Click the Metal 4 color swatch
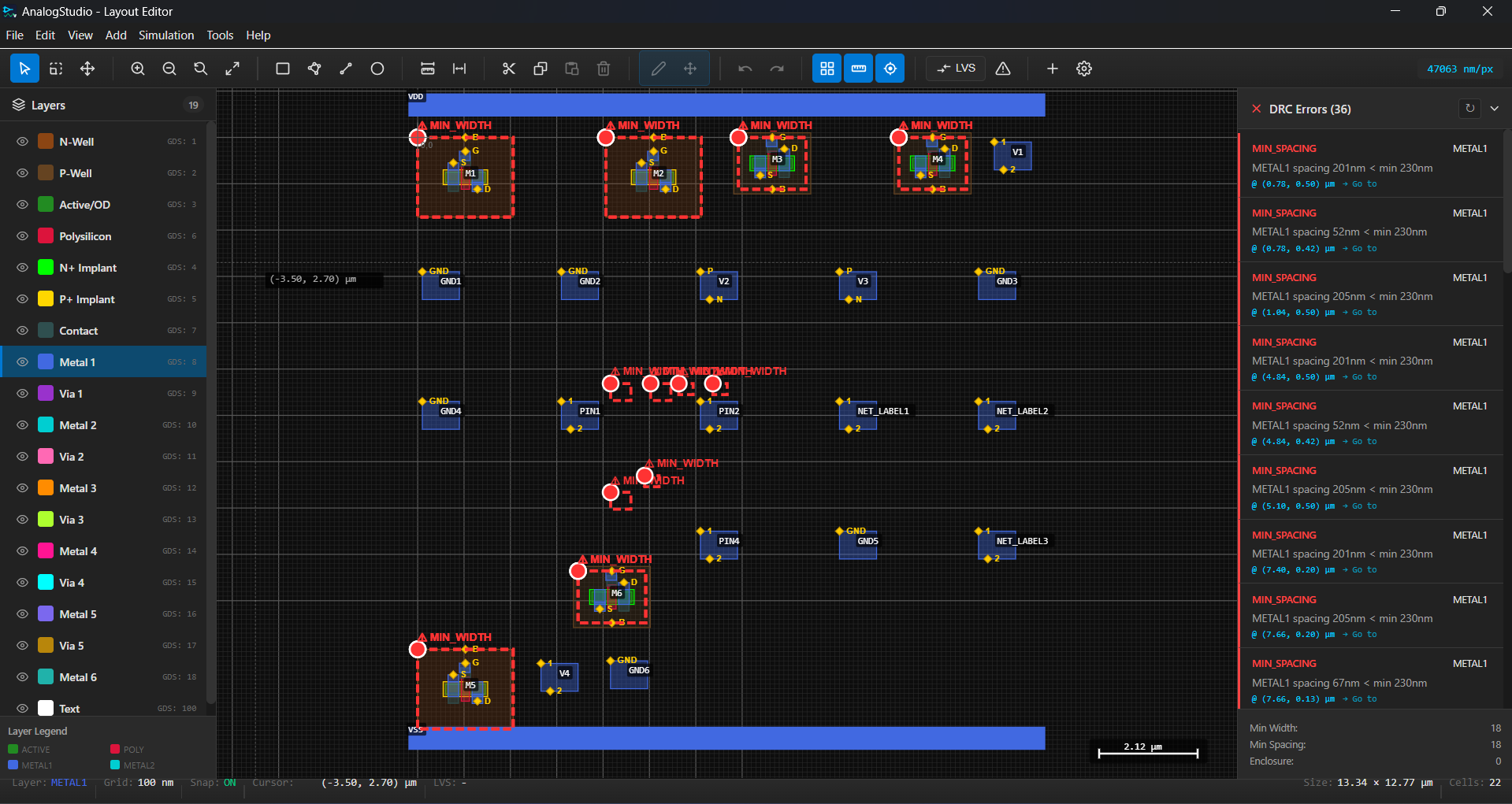The width and height of the screenshot is (1512, 804). [x=46, y=551]
